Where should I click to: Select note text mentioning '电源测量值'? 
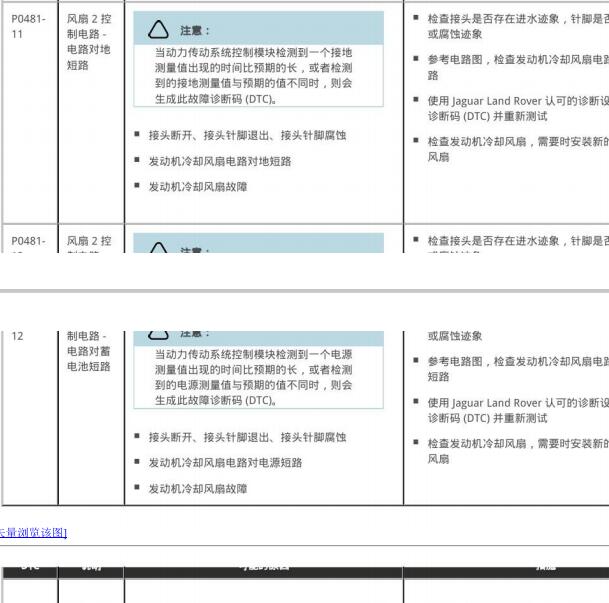[253, 377]
